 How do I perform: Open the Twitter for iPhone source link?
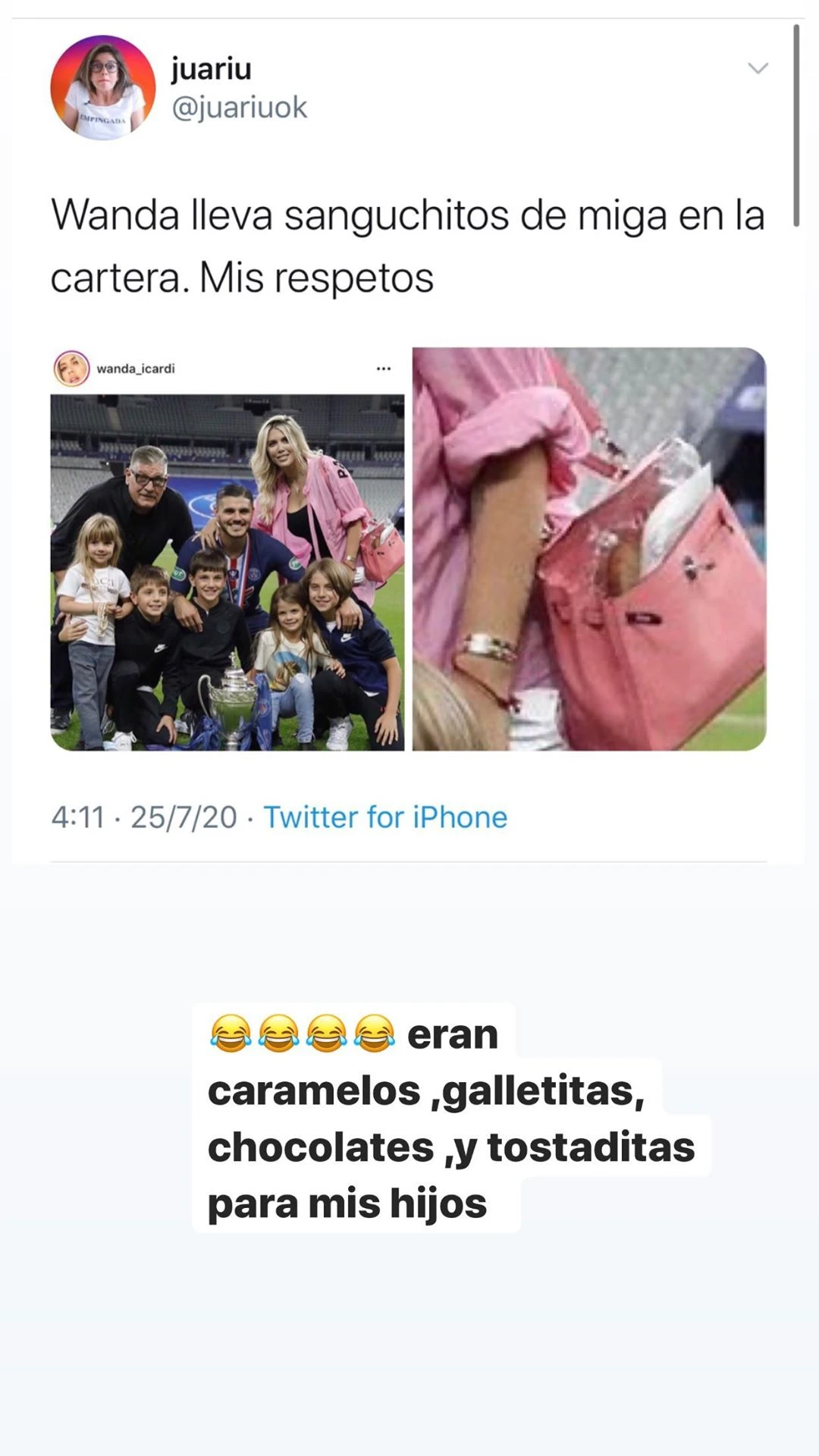[x=385, y=817]
